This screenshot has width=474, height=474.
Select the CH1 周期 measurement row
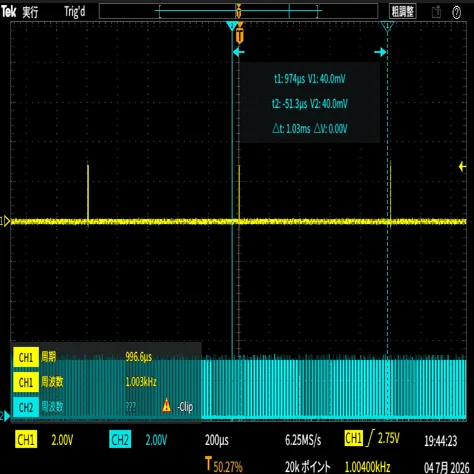click(107, 357)
